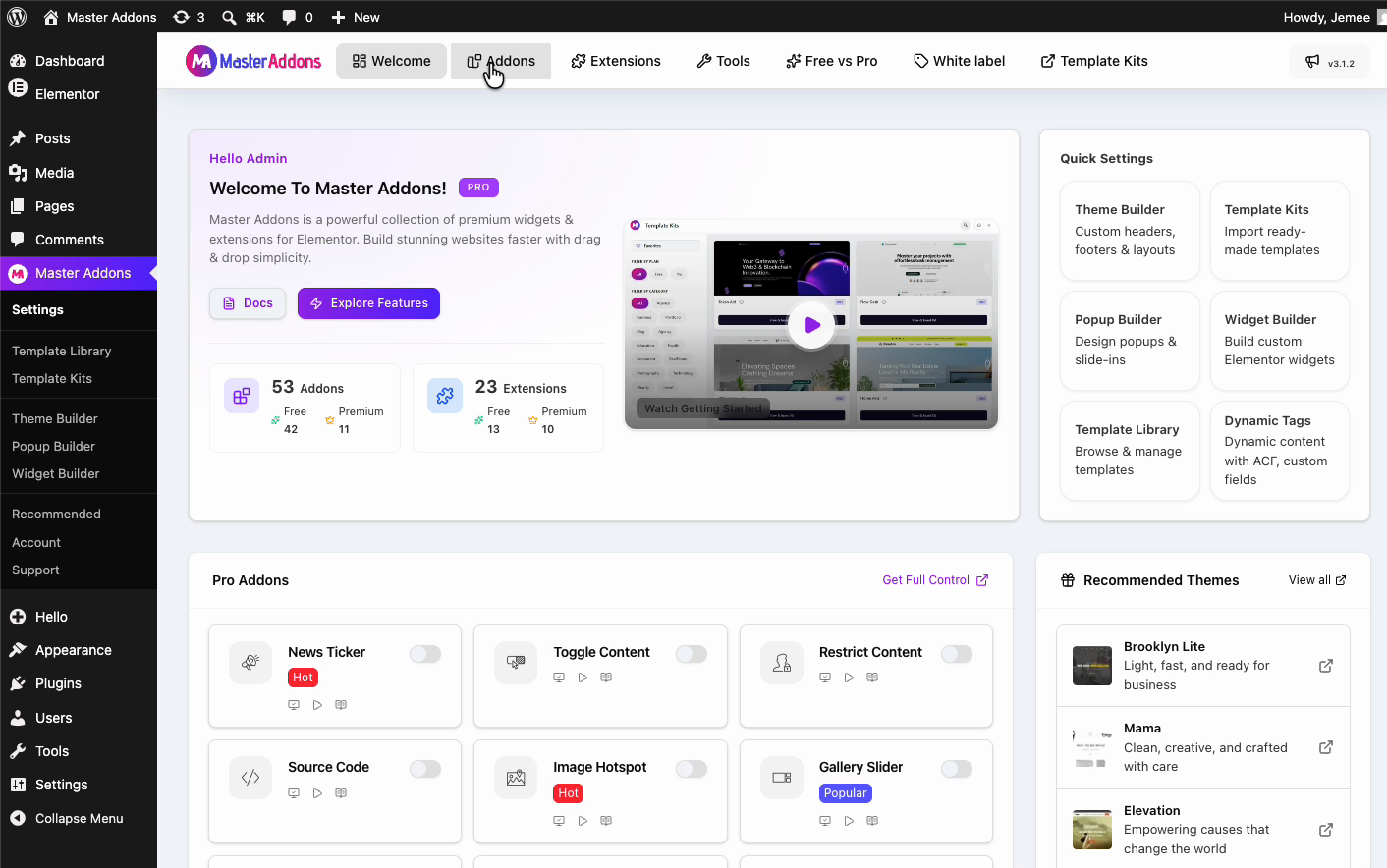Screen dimensions: 1387x868
Task: Click the Get Full Control link
Action: [x=935, y=580]
